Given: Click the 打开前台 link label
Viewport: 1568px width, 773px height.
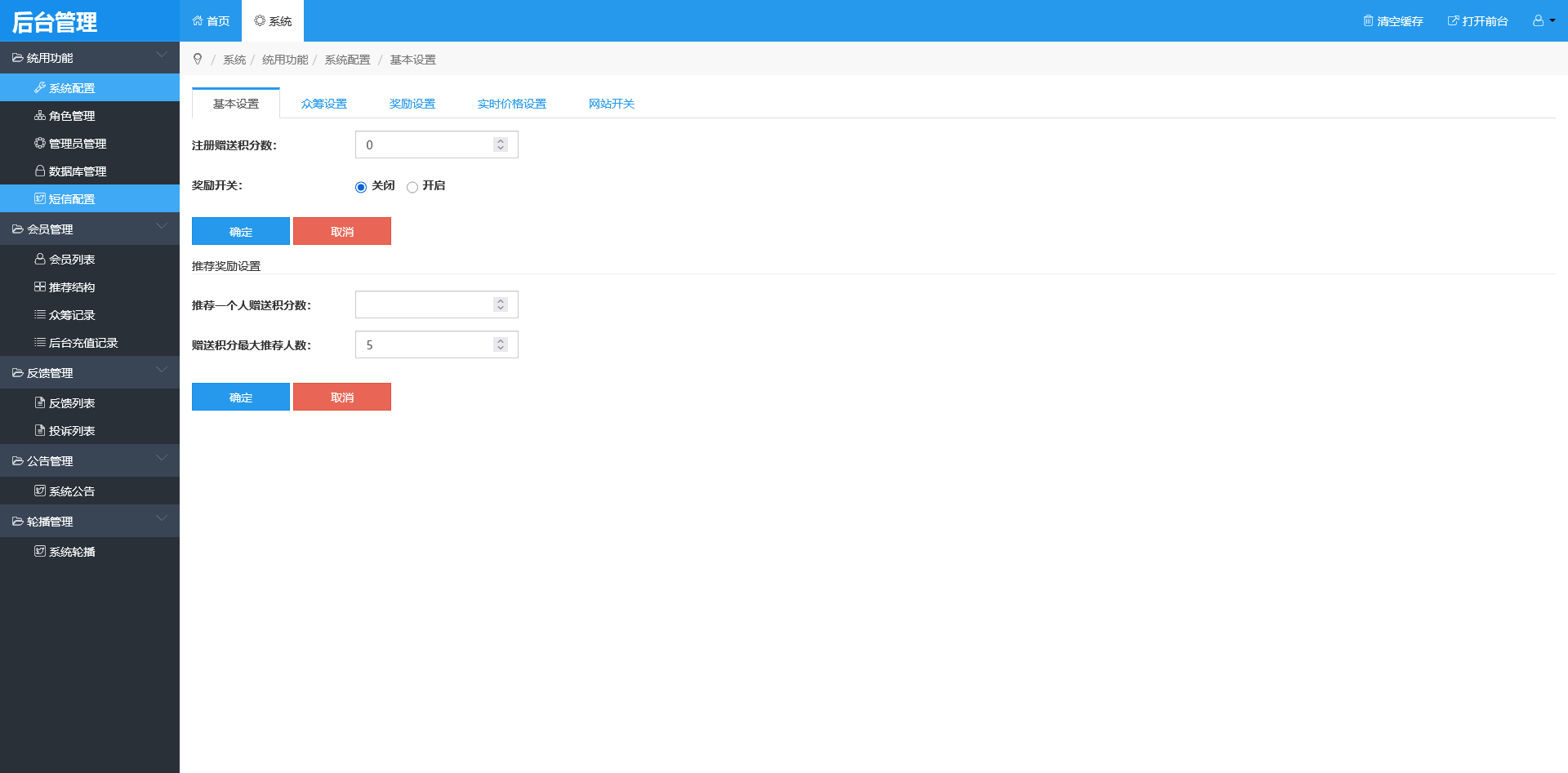Looking at the screenshot, I should (1485, 21).
